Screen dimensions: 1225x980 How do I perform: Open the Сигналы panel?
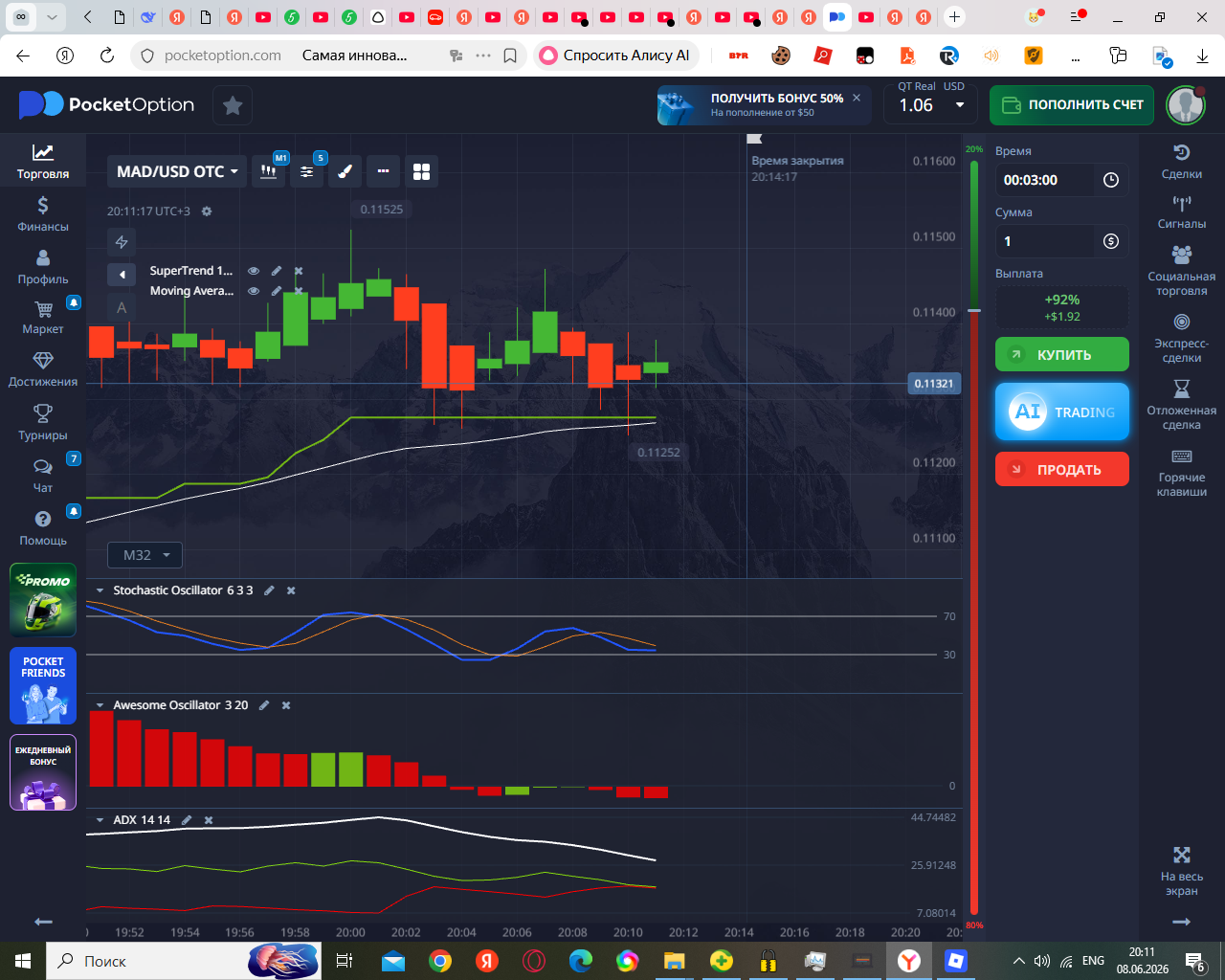[x=1182, y=212]
